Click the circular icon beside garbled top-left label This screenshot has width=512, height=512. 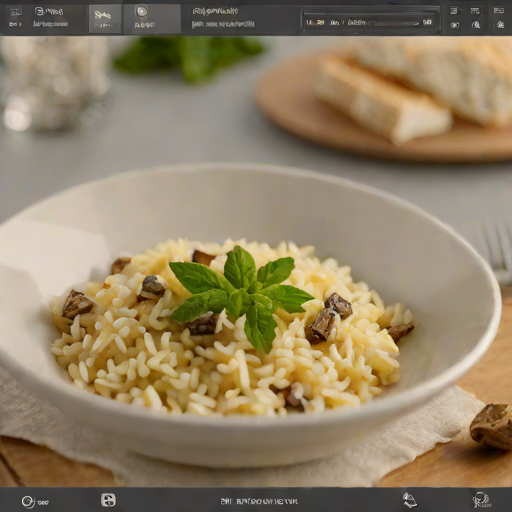pos(39,12)
